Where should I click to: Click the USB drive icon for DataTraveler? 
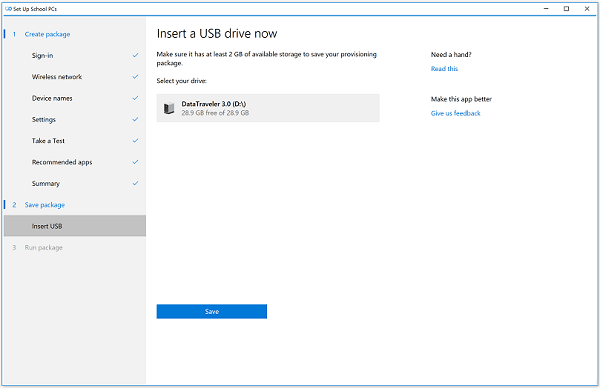click(x=169, y=108)
